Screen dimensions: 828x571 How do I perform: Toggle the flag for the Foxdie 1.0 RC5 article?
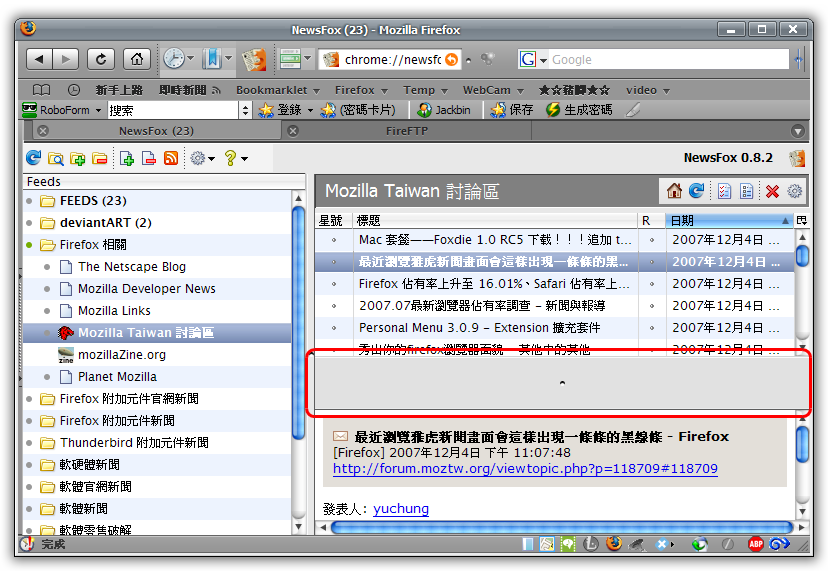pyautogui.click(x=334, y=240)
